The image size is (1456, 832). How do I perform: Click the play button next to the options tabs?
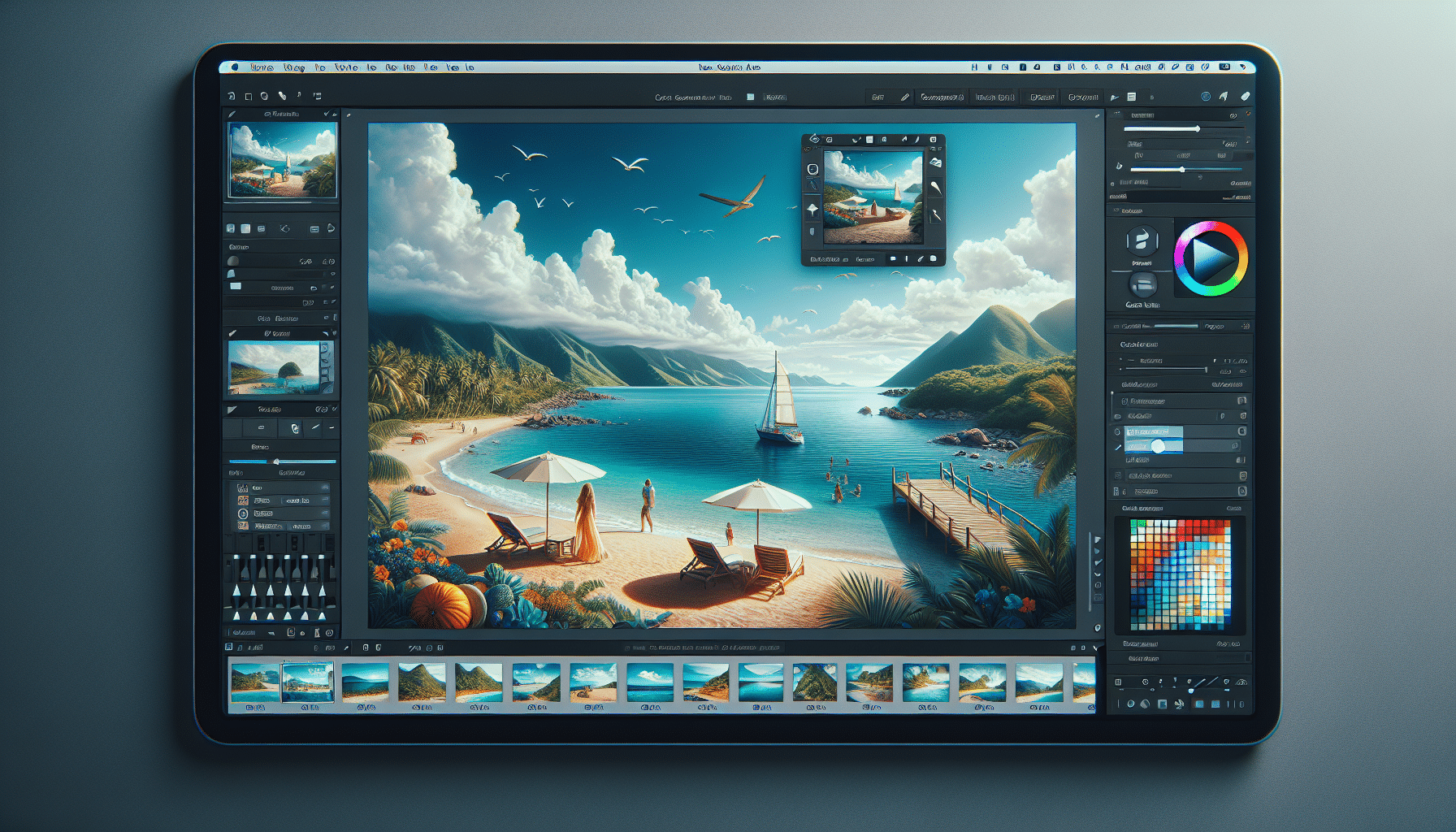(1115, 97)
